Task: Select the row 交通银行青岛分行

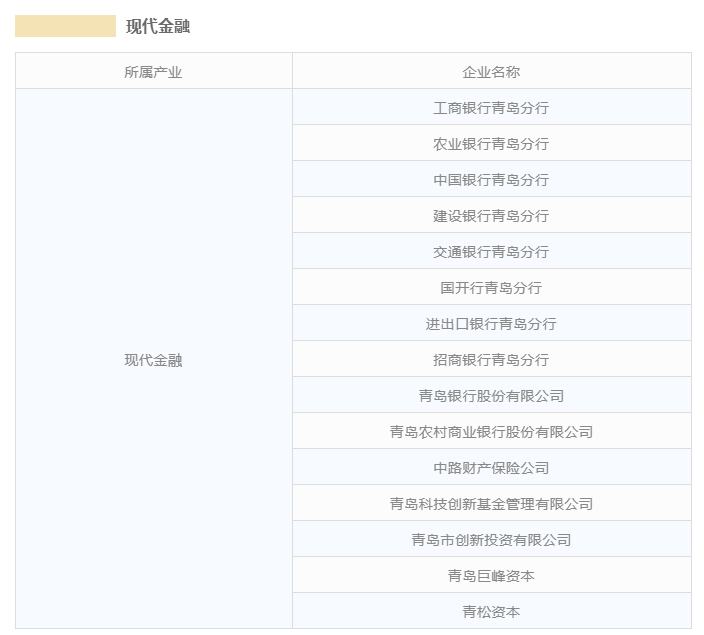Action: click(492, 251)
